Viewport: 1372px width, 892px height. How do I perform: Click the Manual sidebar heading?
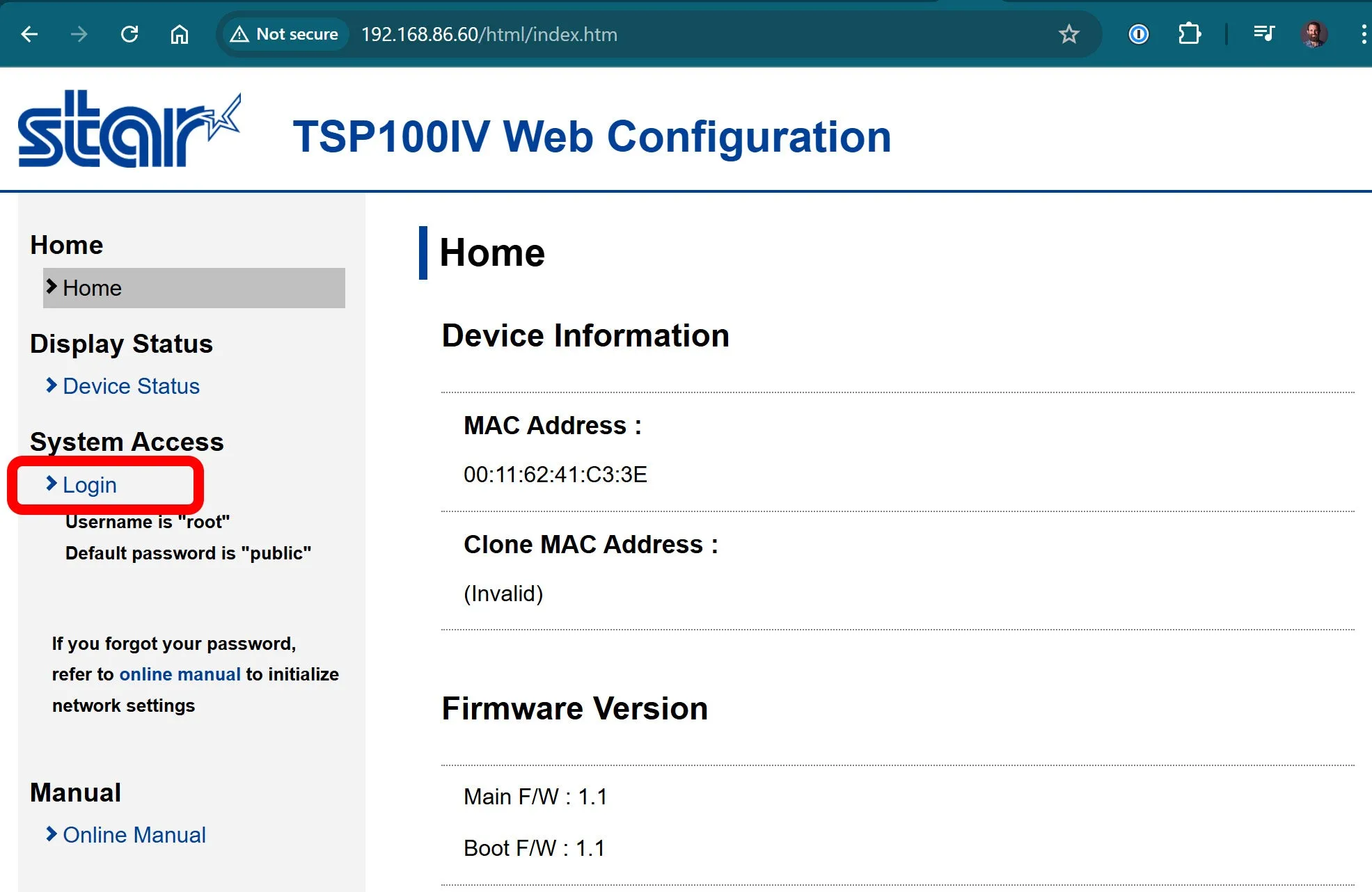pyautogui.click(x=76, y=793)
